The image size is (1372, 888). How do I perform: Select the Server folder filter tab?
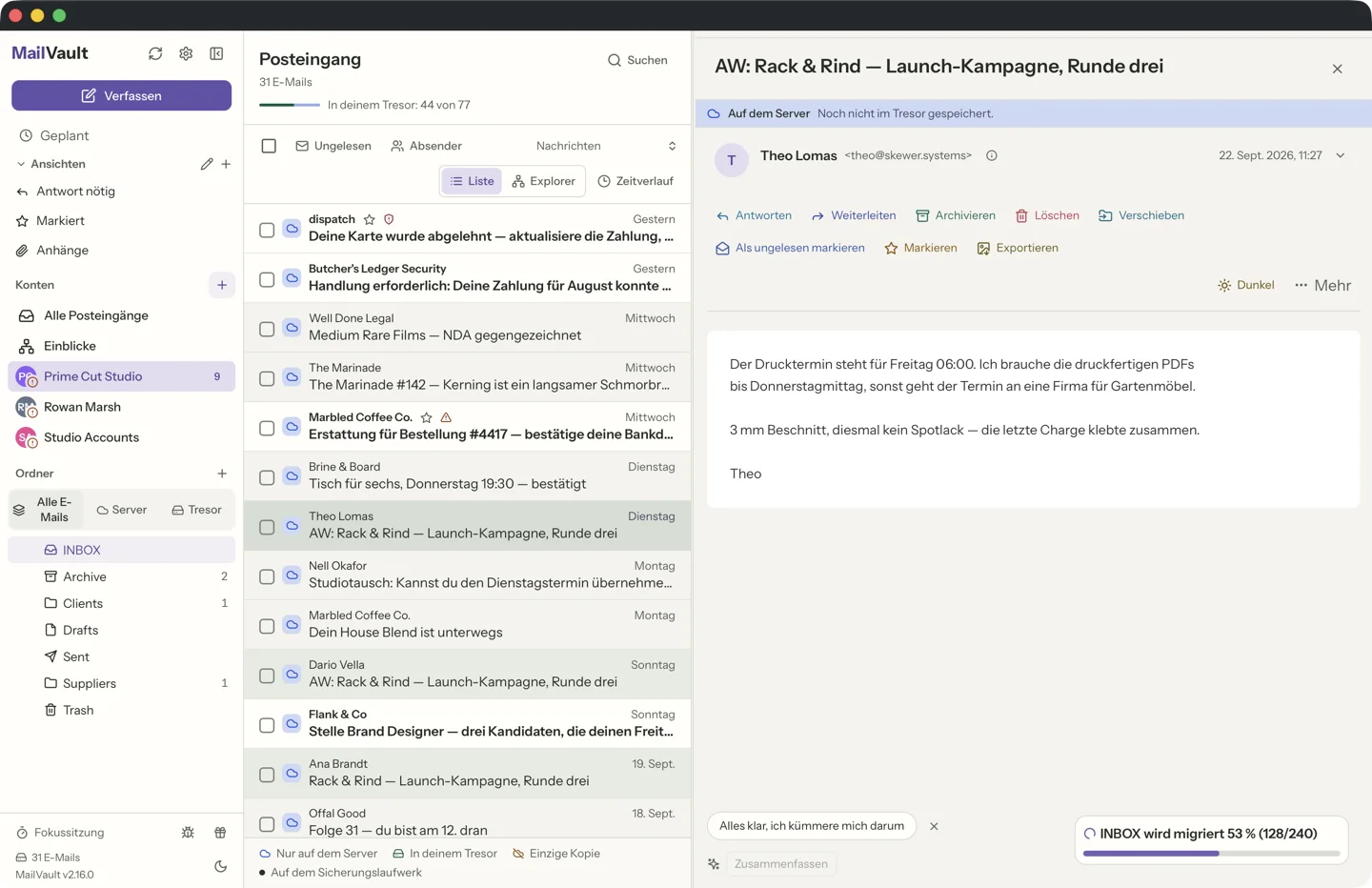coord(122,510)
